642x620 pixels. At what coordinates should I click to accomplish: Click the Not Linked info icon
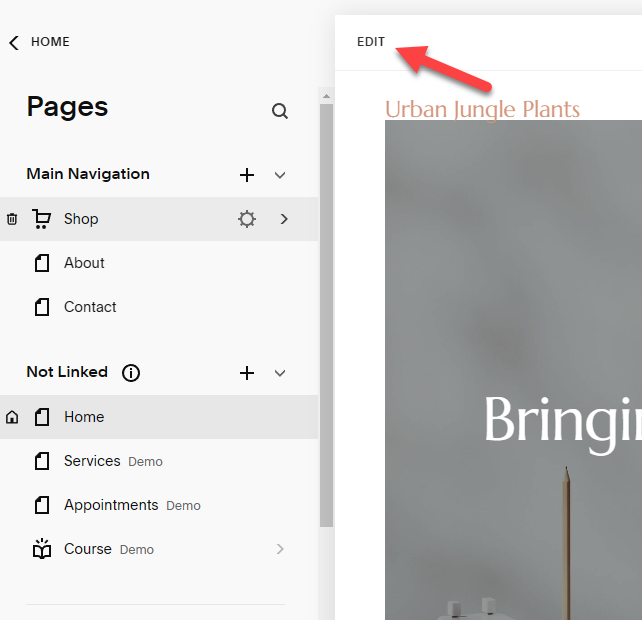[x=131, y=373]
